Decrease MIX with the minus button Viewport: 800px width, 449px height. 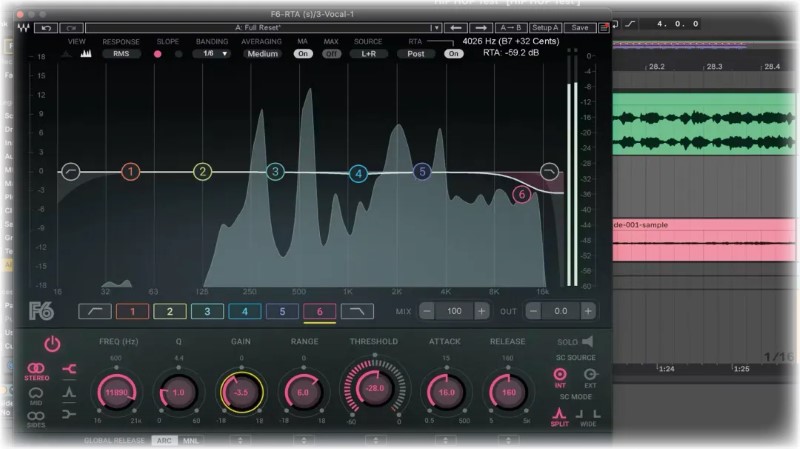pyautogui.click(x=427, y=311)
